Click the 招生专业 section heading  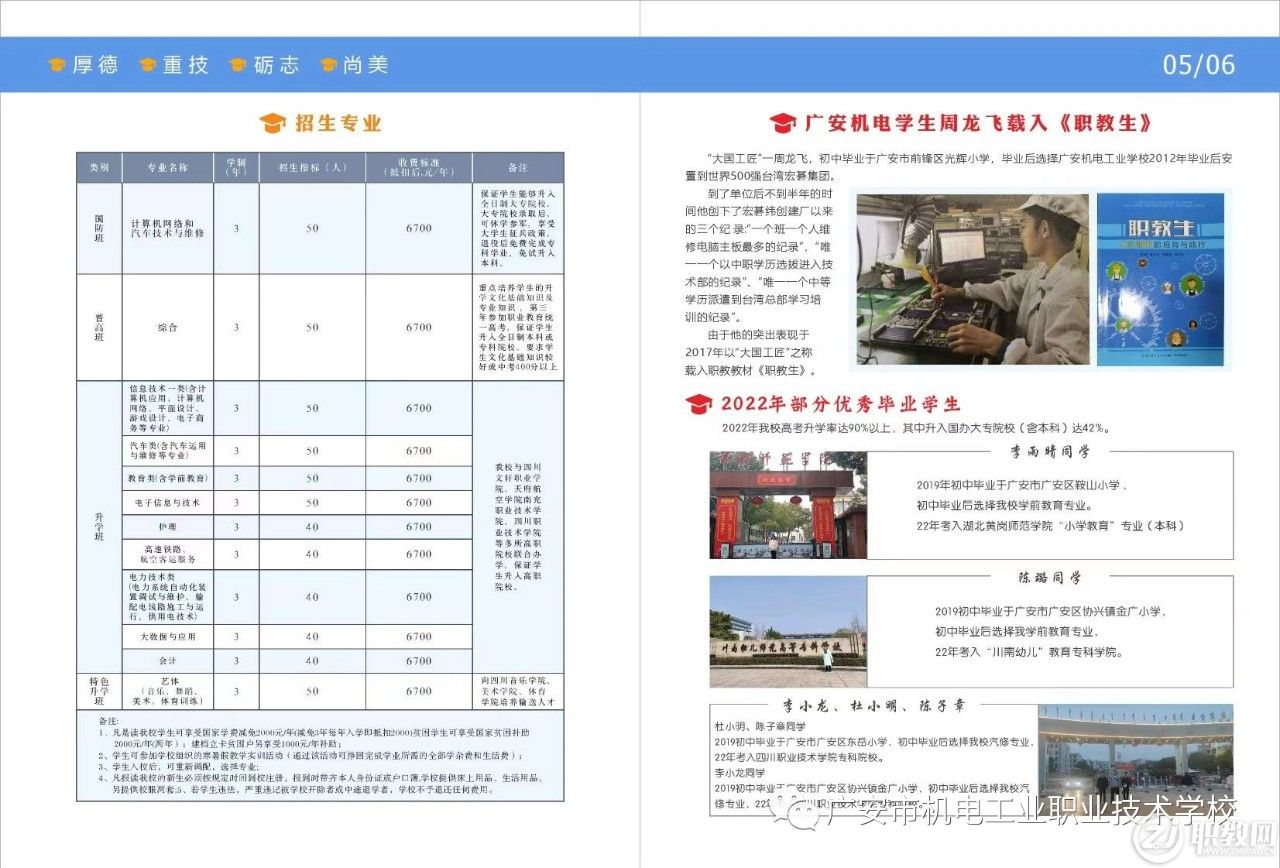coord(338,123)
